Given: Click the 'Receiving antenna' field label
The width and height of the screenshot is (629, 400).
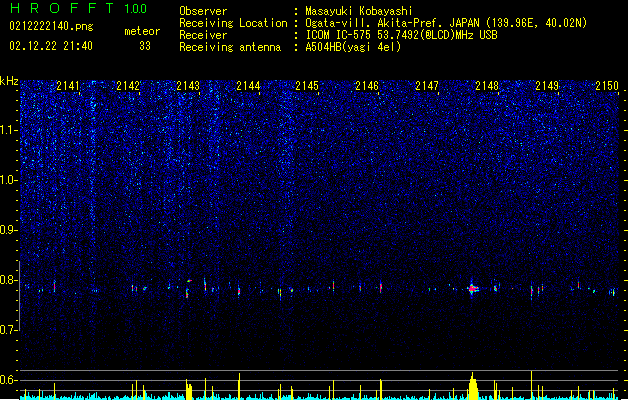Looking at the screenshot, I should (x=230, y=47).
